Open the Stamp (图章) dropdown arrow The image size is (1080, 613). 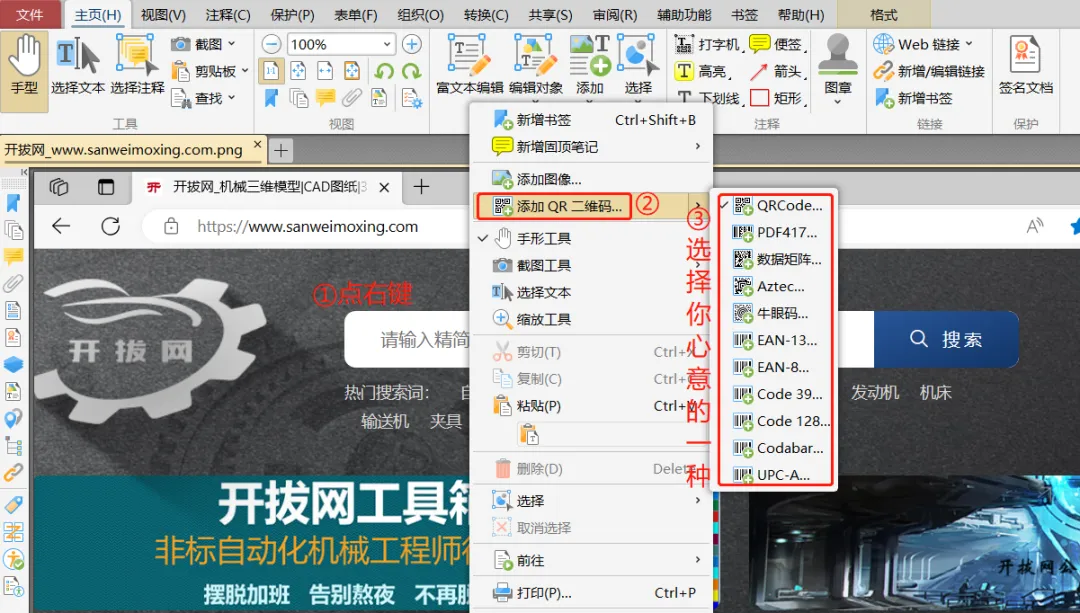(x=838, y=102)
